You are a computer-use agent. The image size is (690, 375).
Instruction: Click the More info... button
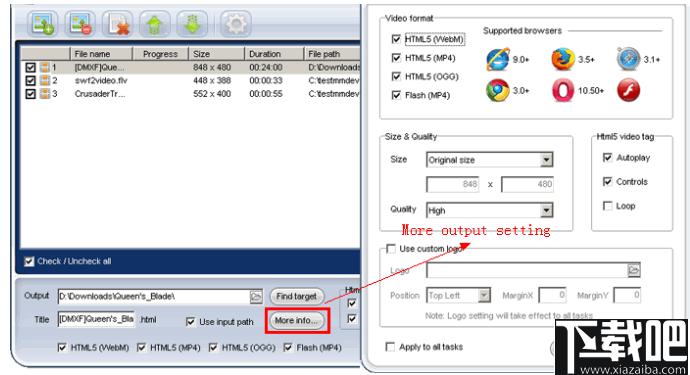pyautogui.click(x=296, y=320)
